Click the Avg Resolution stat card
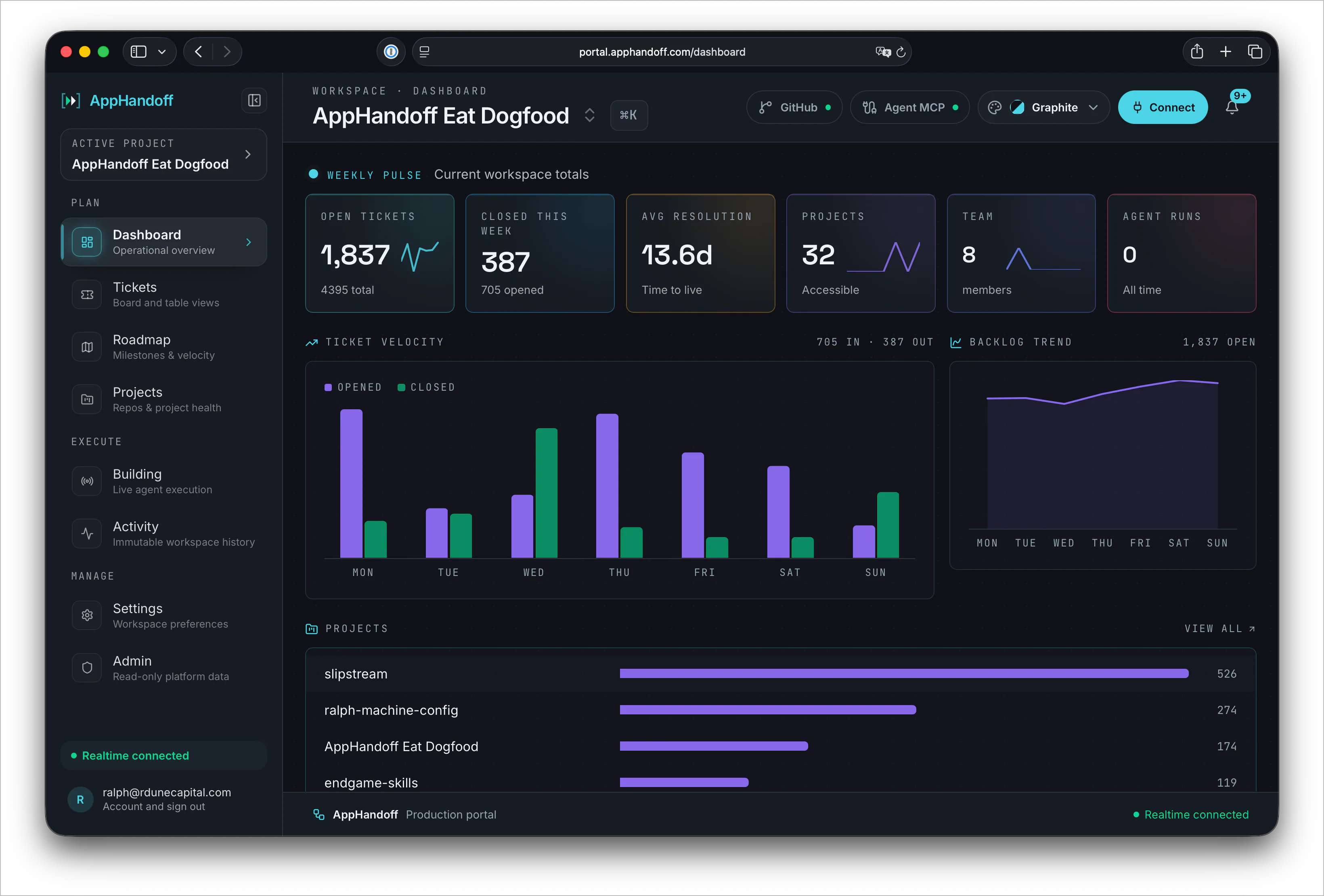 [700, 253]
